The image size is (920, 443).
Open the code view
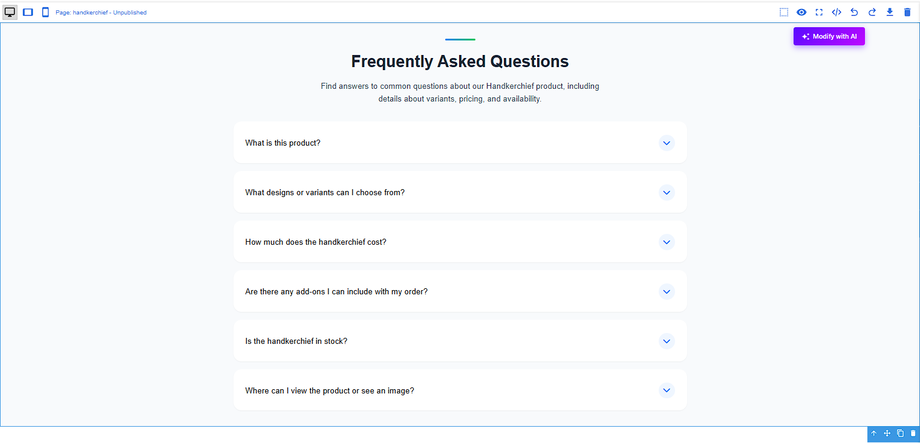tap(836, 12)
